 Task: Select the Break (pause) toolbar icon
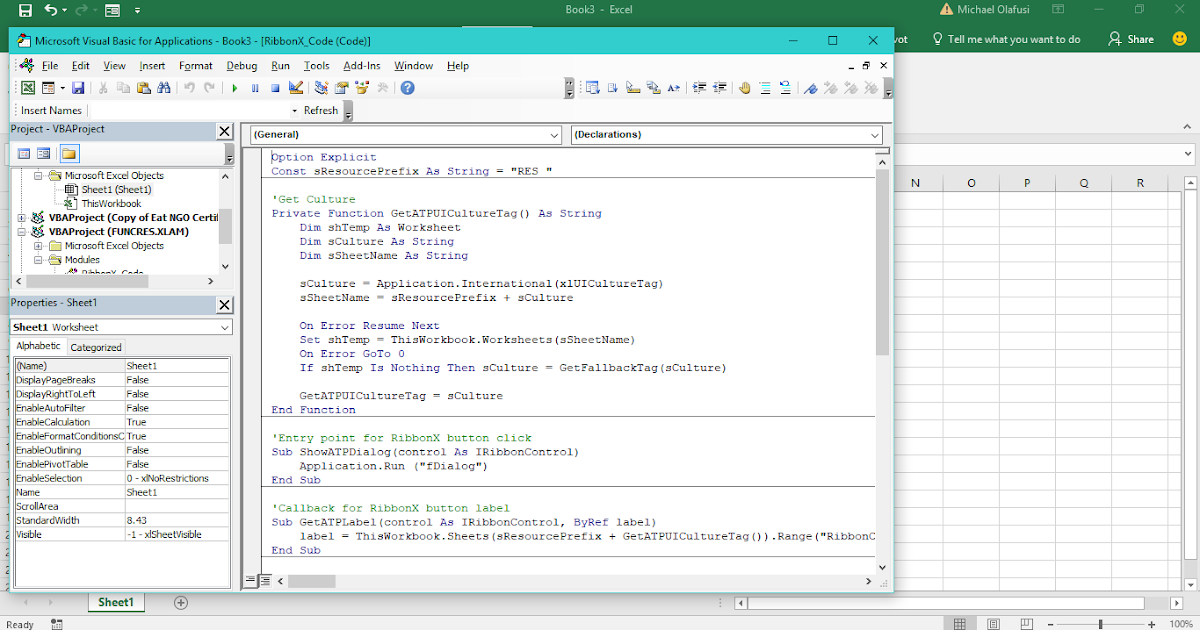257,88
